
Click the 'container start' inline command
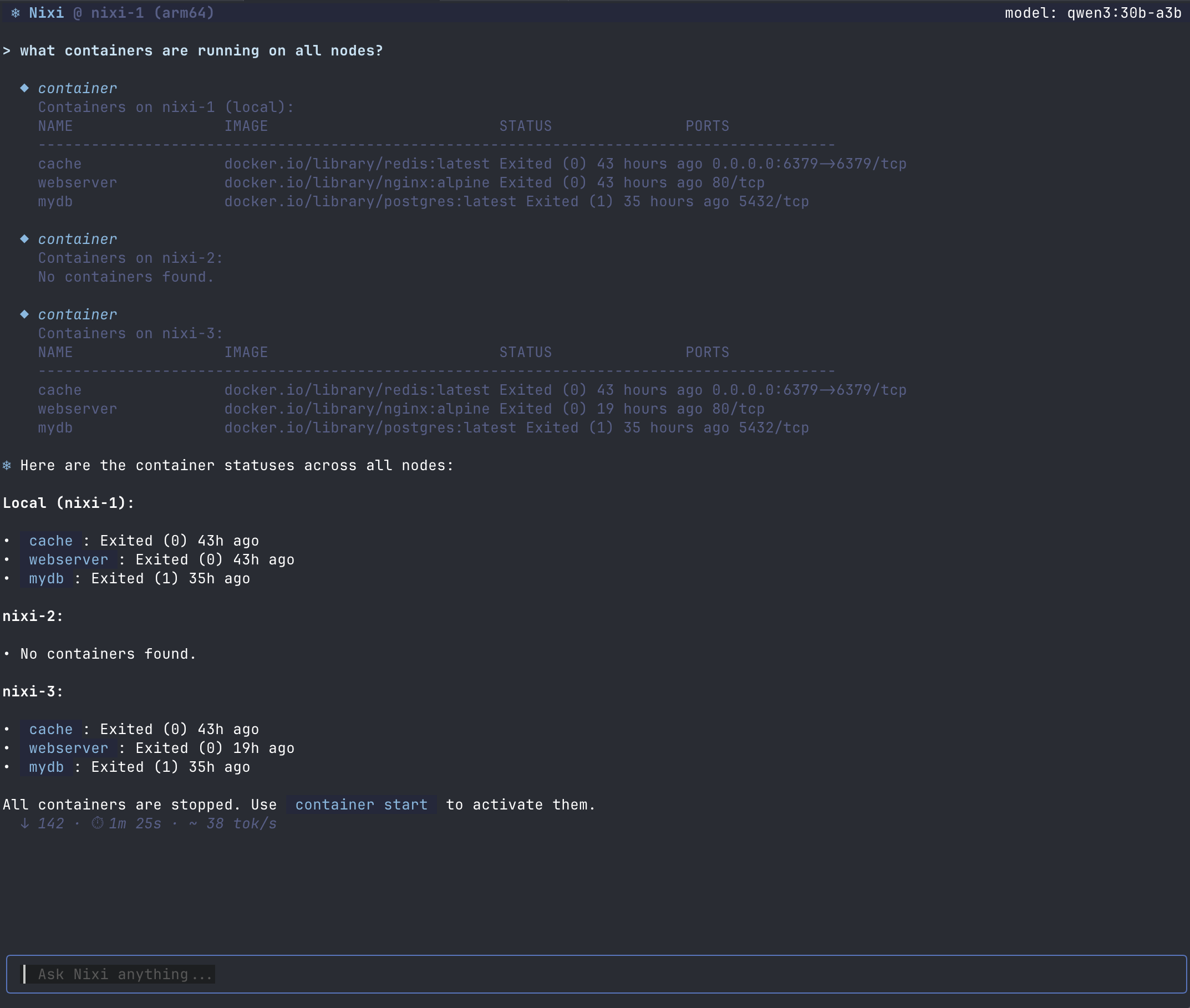361,805
